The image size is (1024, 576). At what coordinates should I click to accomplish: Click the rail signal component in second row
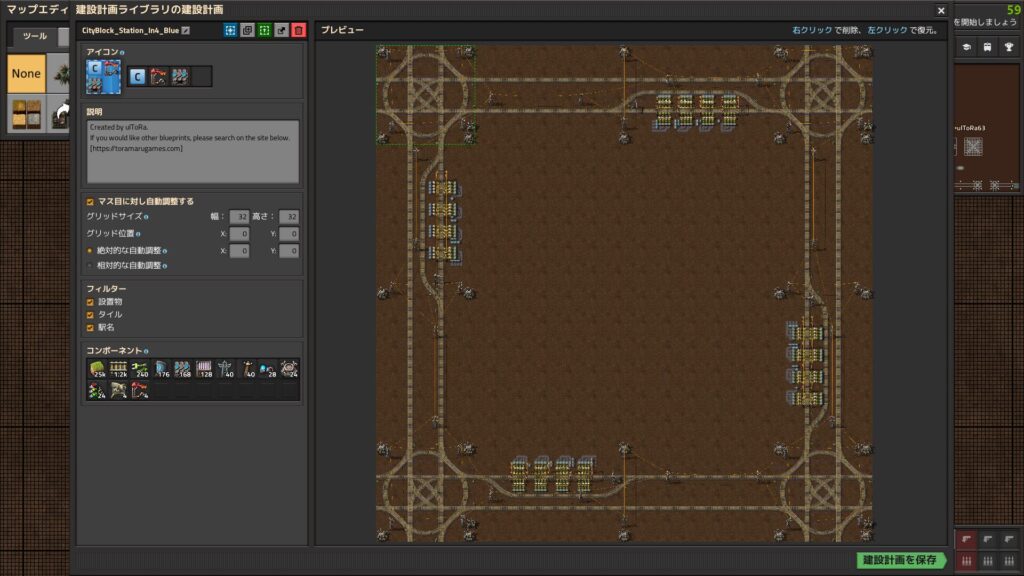pos(97,390)
